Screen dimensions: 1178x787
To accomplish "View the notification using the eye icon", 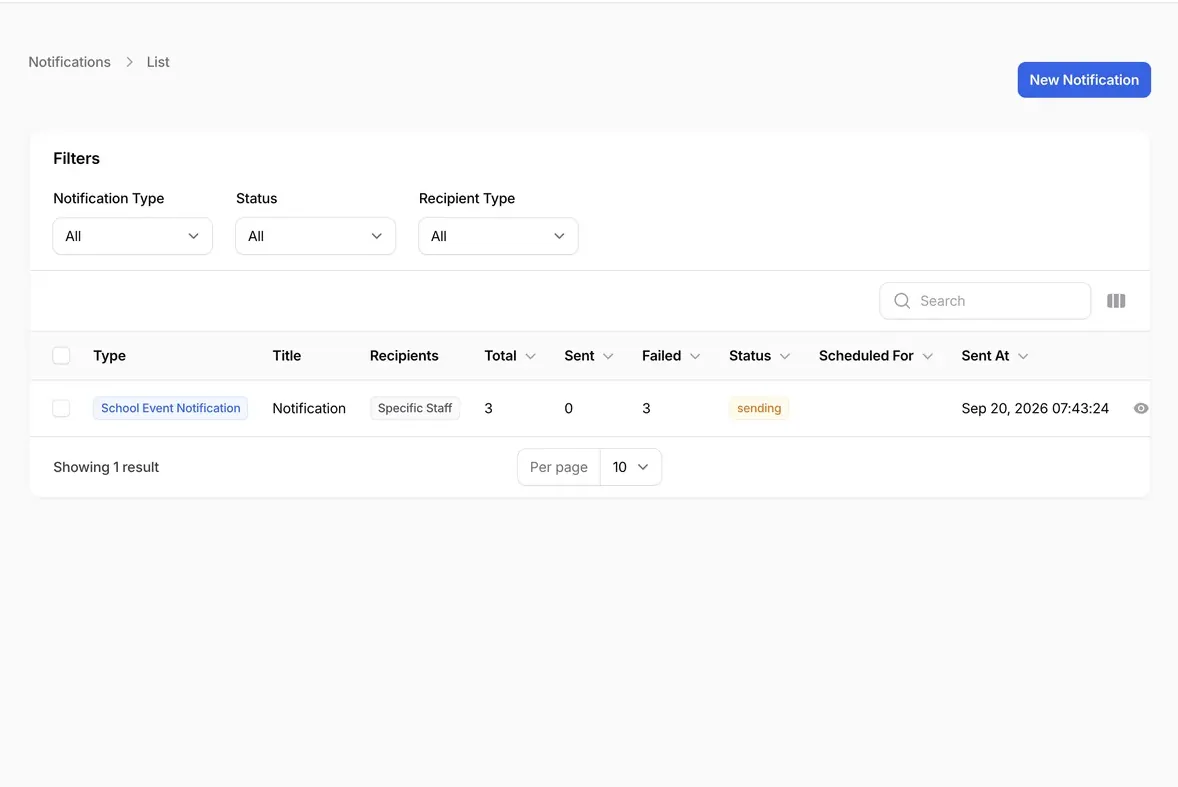I will (x=1140, y=409).
